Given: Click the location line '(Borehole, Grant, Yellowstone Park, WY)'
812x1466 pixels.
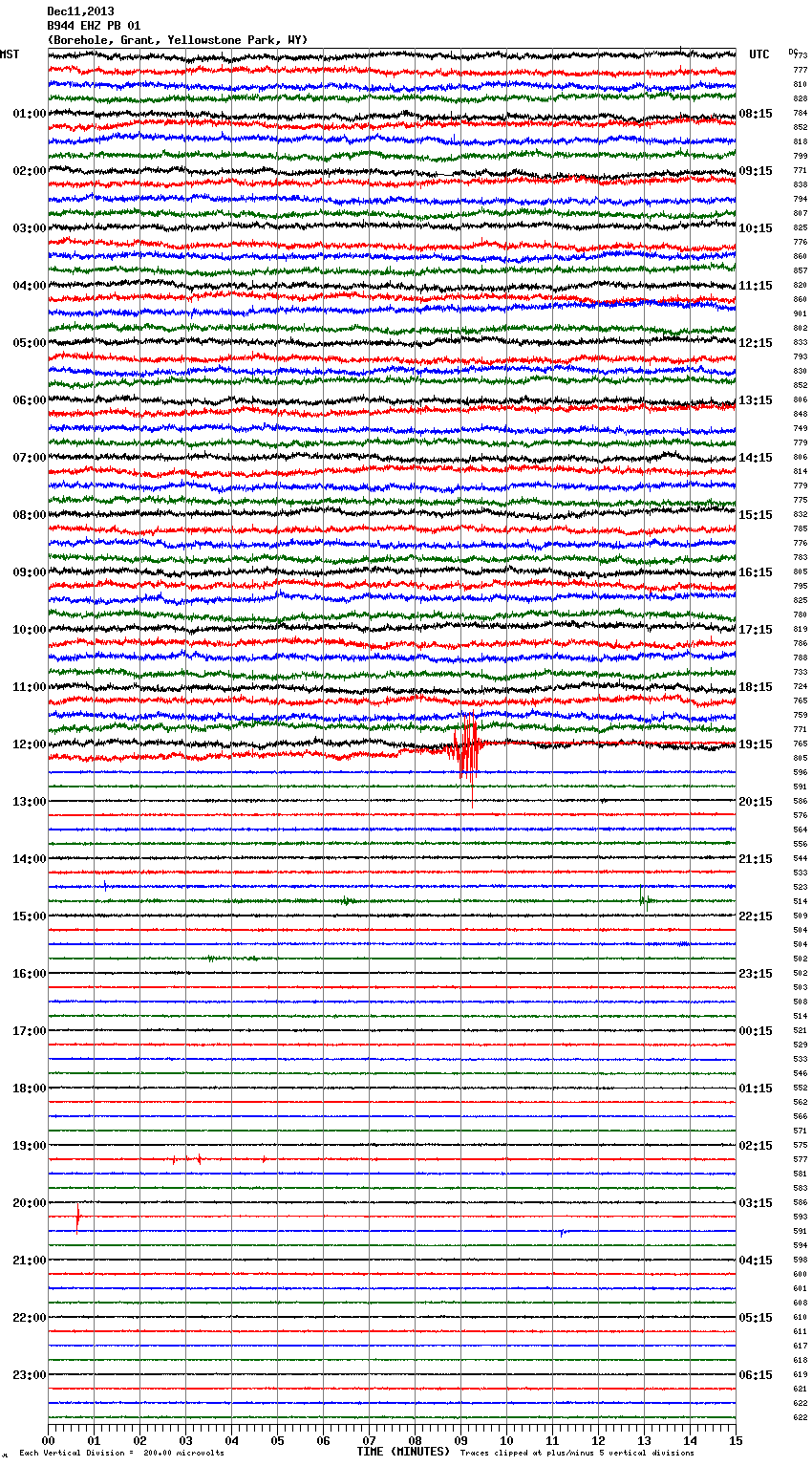Looking at the screenshot, I should tap(178, 40).
